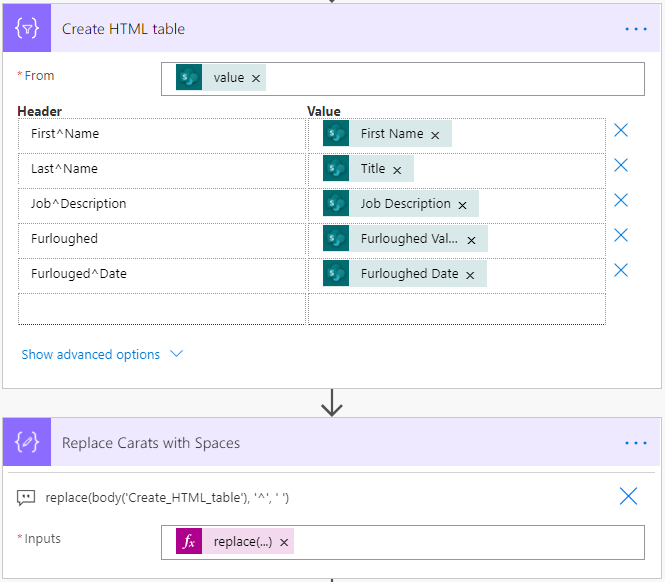This screenshot has width=665, height=582.
Task: Click the SharePoint icon on Title token
Action: (336, 168)
